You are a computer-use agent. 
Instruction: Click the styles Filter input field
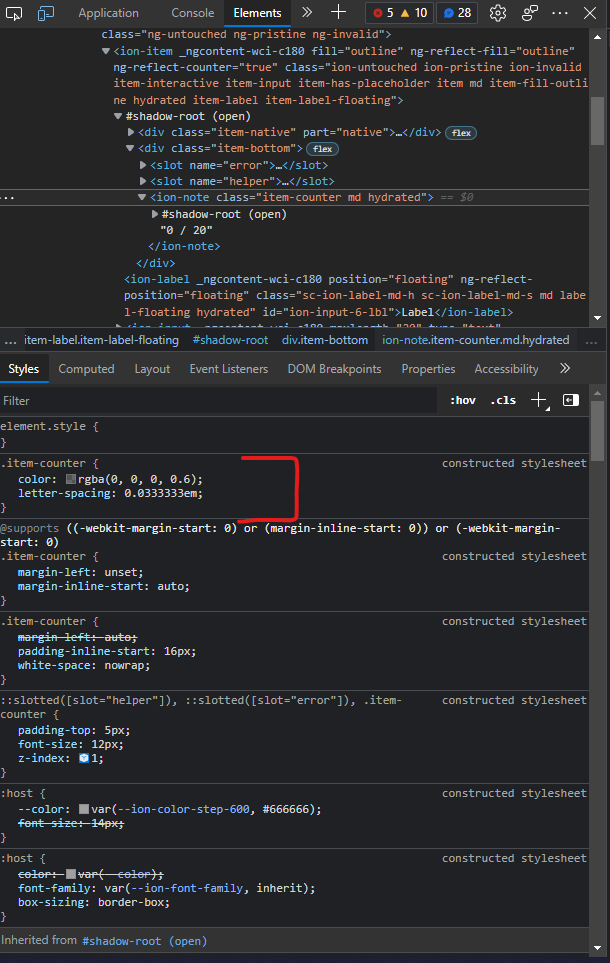coord(100,400)
